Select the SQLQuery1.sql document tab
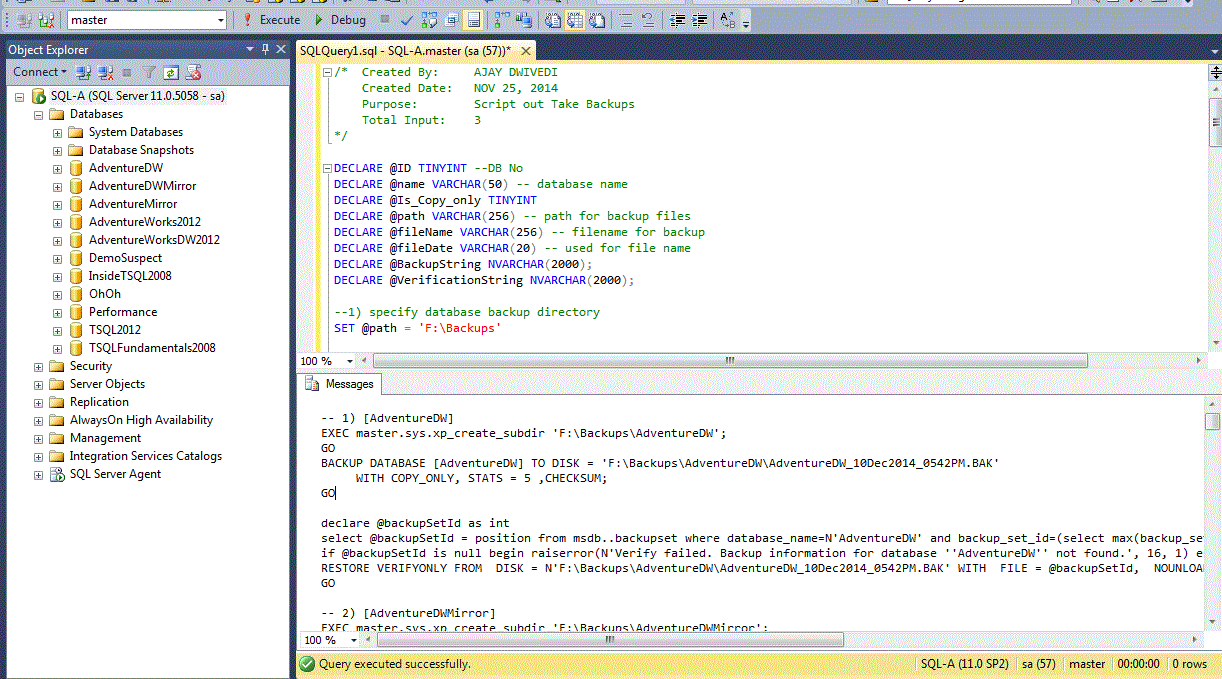 [x=405, y=51]
